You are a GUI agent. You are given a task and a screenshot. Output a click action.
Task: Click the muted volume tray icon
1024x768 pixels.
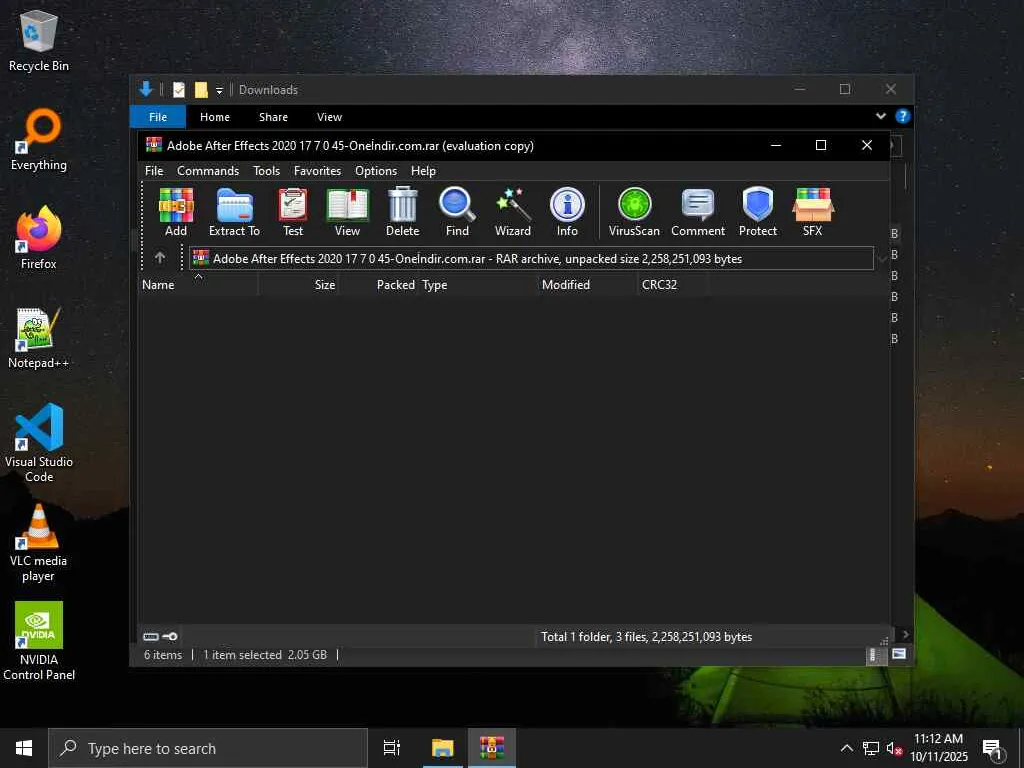pos(894,748)
